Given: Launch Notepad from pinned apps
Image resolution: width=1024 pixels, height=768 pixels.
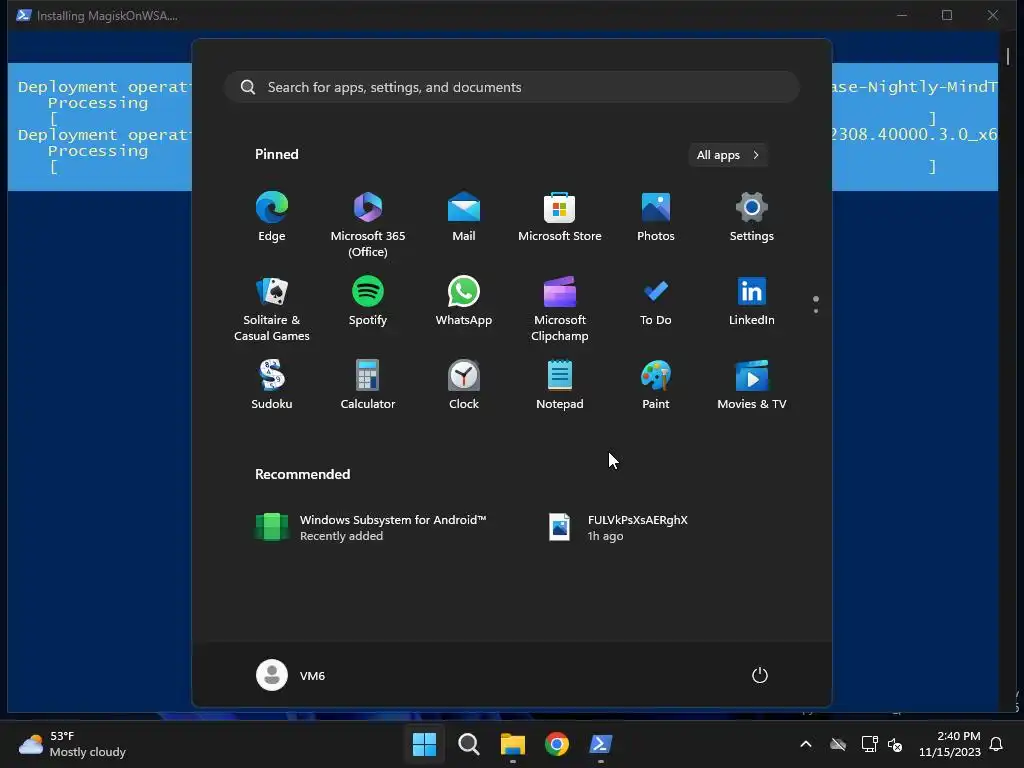Looking at the screenshot, I should tap(560, 385).
